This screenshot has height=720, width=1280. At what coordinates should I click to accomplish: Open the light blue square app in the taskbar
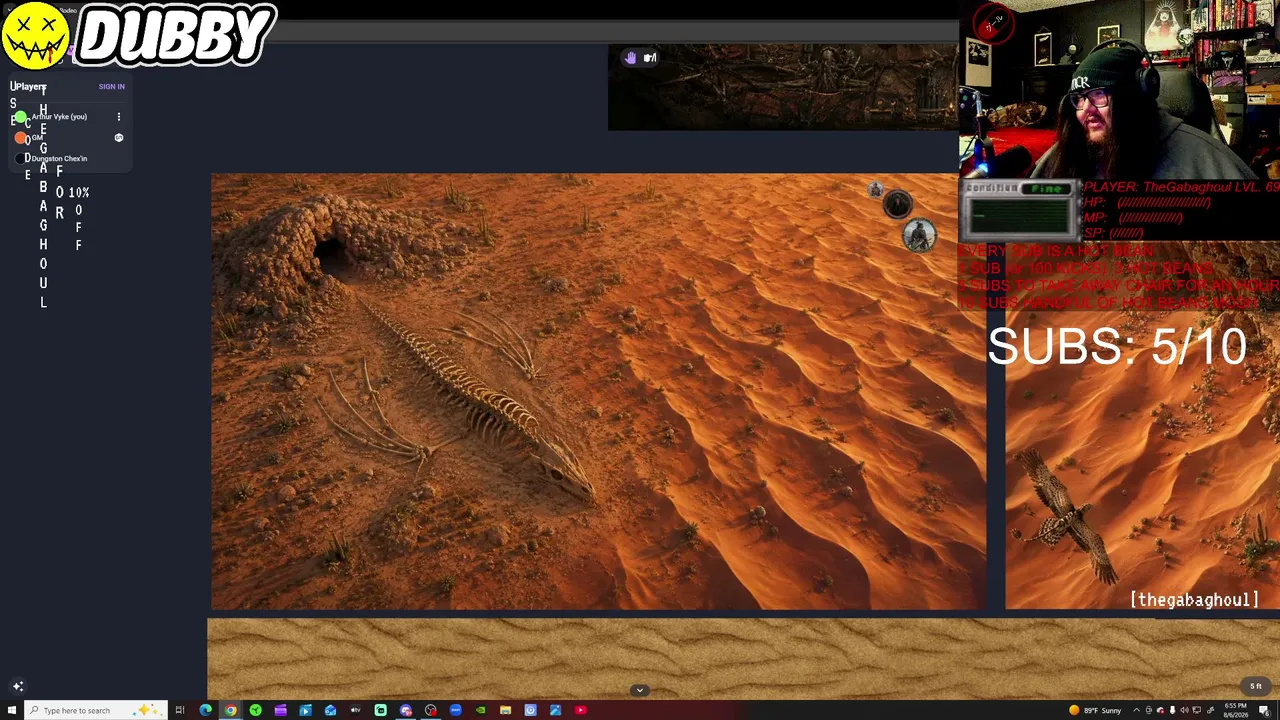click(530, 710)
